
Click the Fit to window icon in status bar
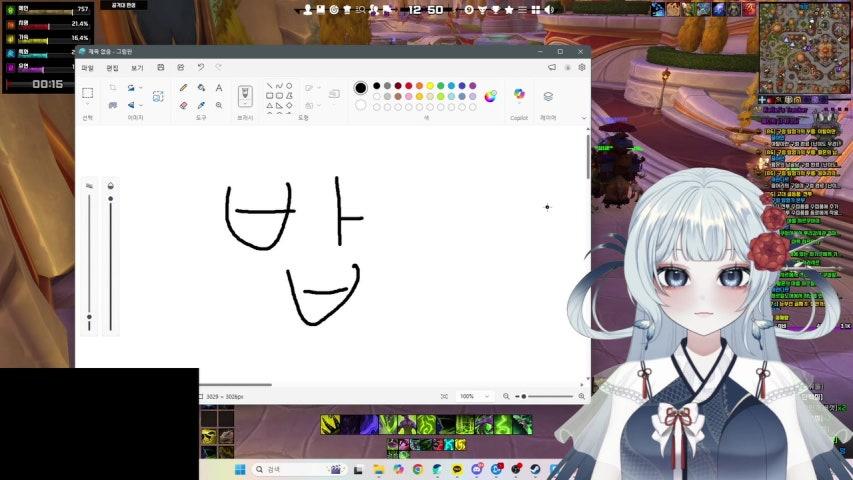click(x=444, y=396)
